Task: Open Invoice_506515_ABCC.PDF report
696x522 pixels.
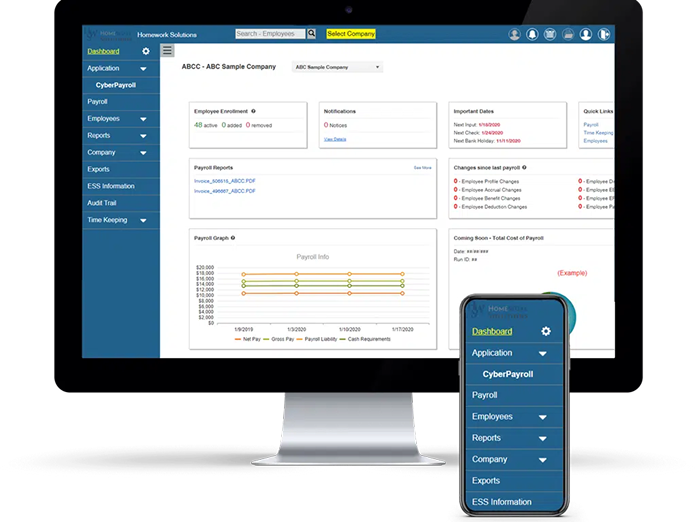Action: [225, 181]
